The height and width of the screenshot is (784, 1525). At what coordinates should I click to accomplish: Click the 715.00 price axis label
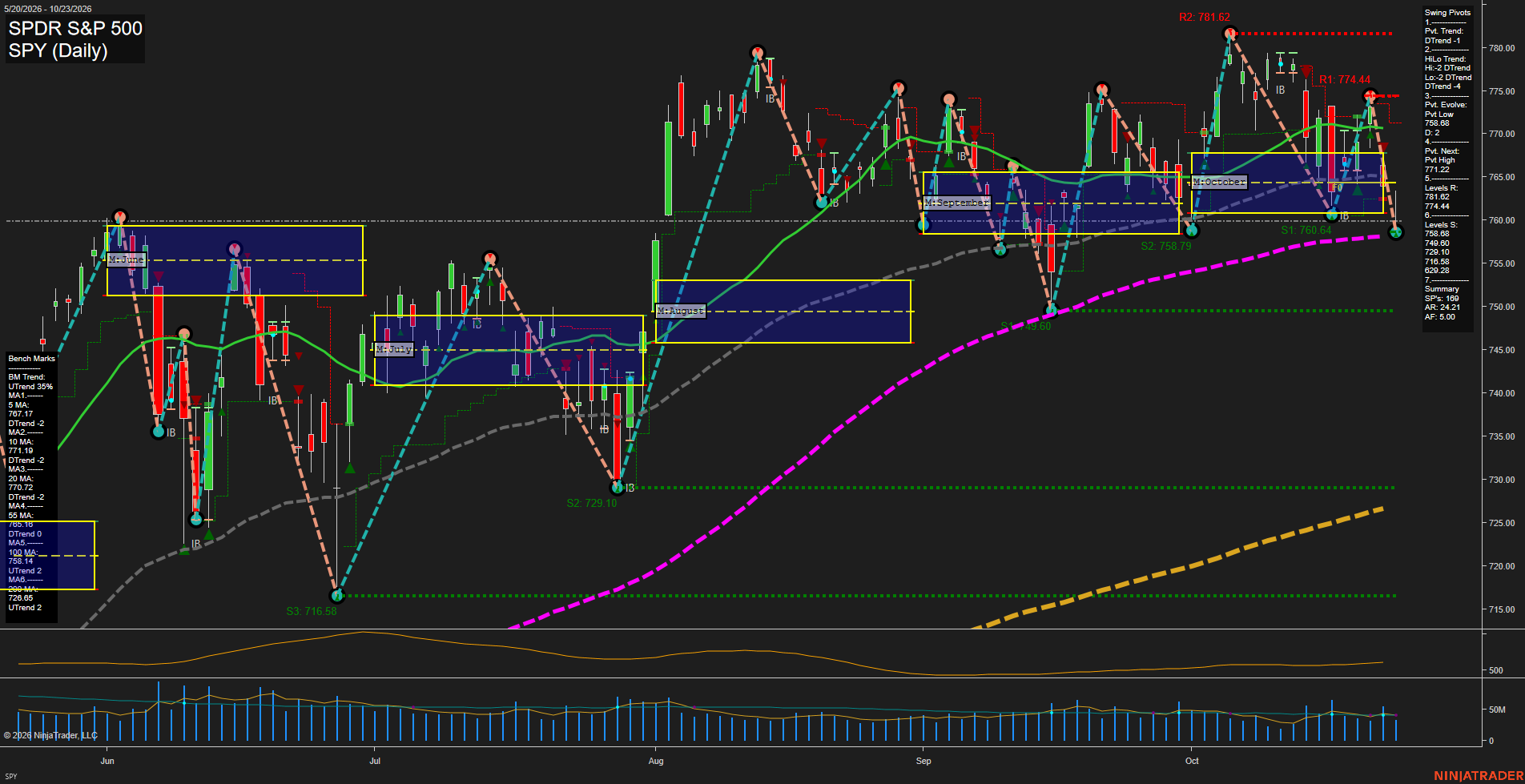(x=1501, y=609)
